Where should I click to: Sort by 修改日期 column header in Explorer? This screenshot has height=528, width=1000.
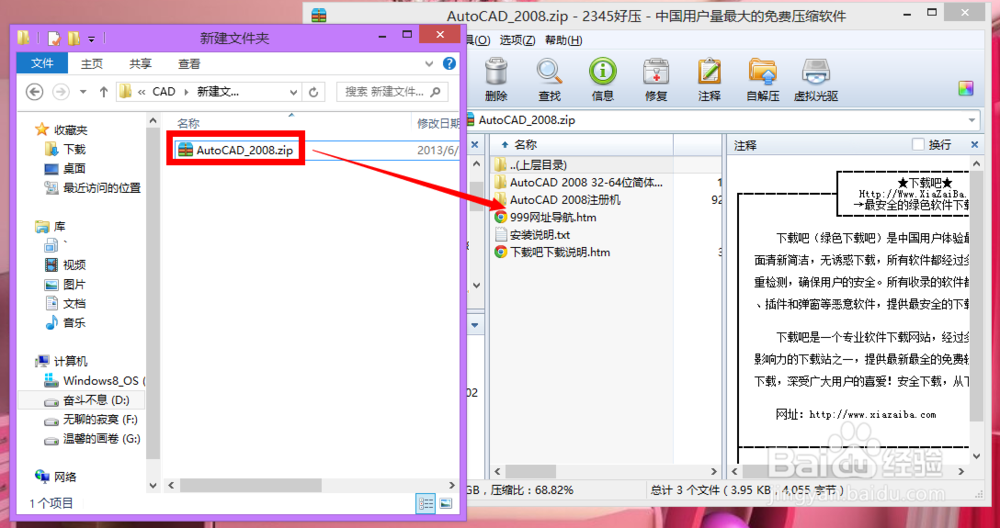click(x=438, y=123)
